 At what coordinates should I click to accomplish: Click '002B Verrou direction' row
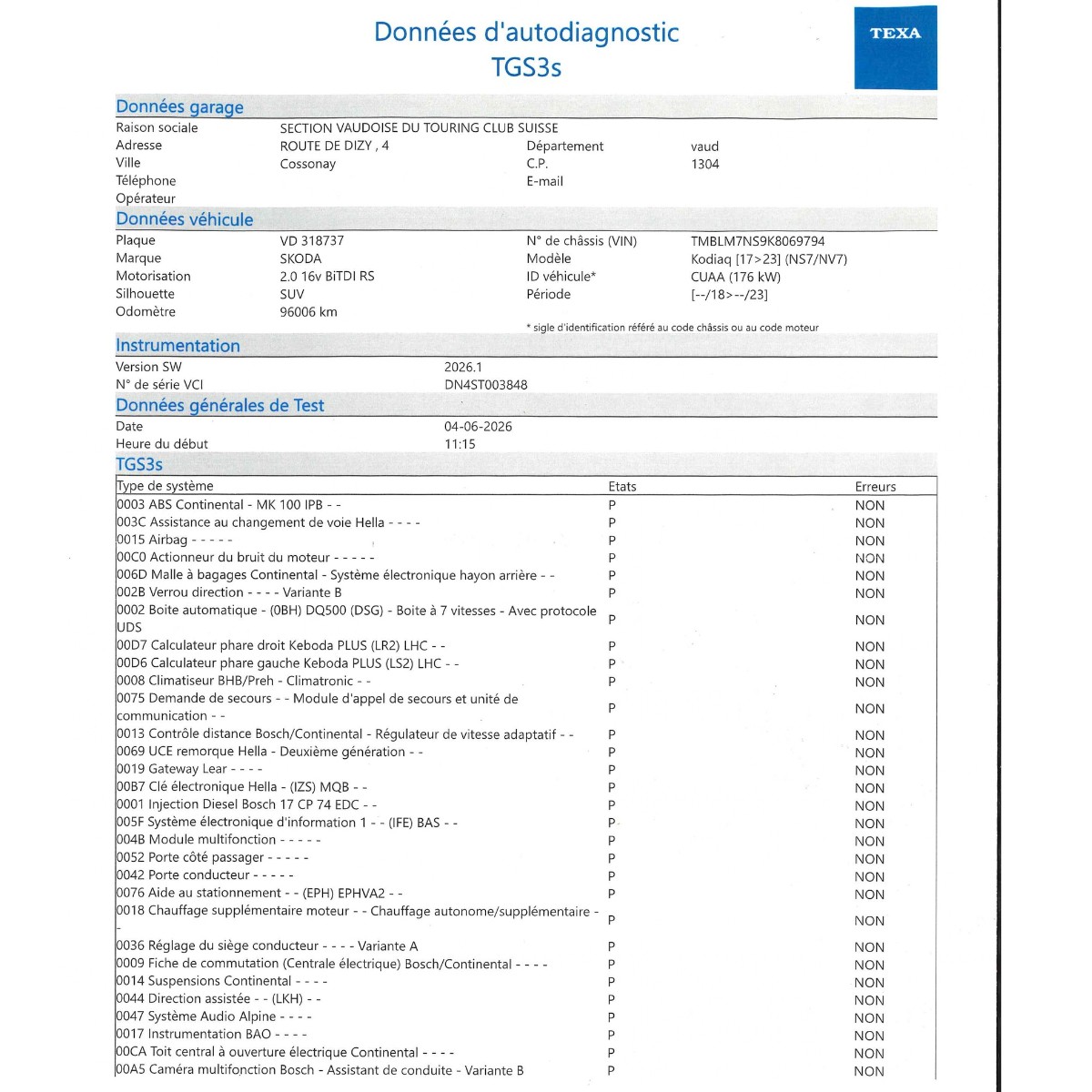click(526, 592)
